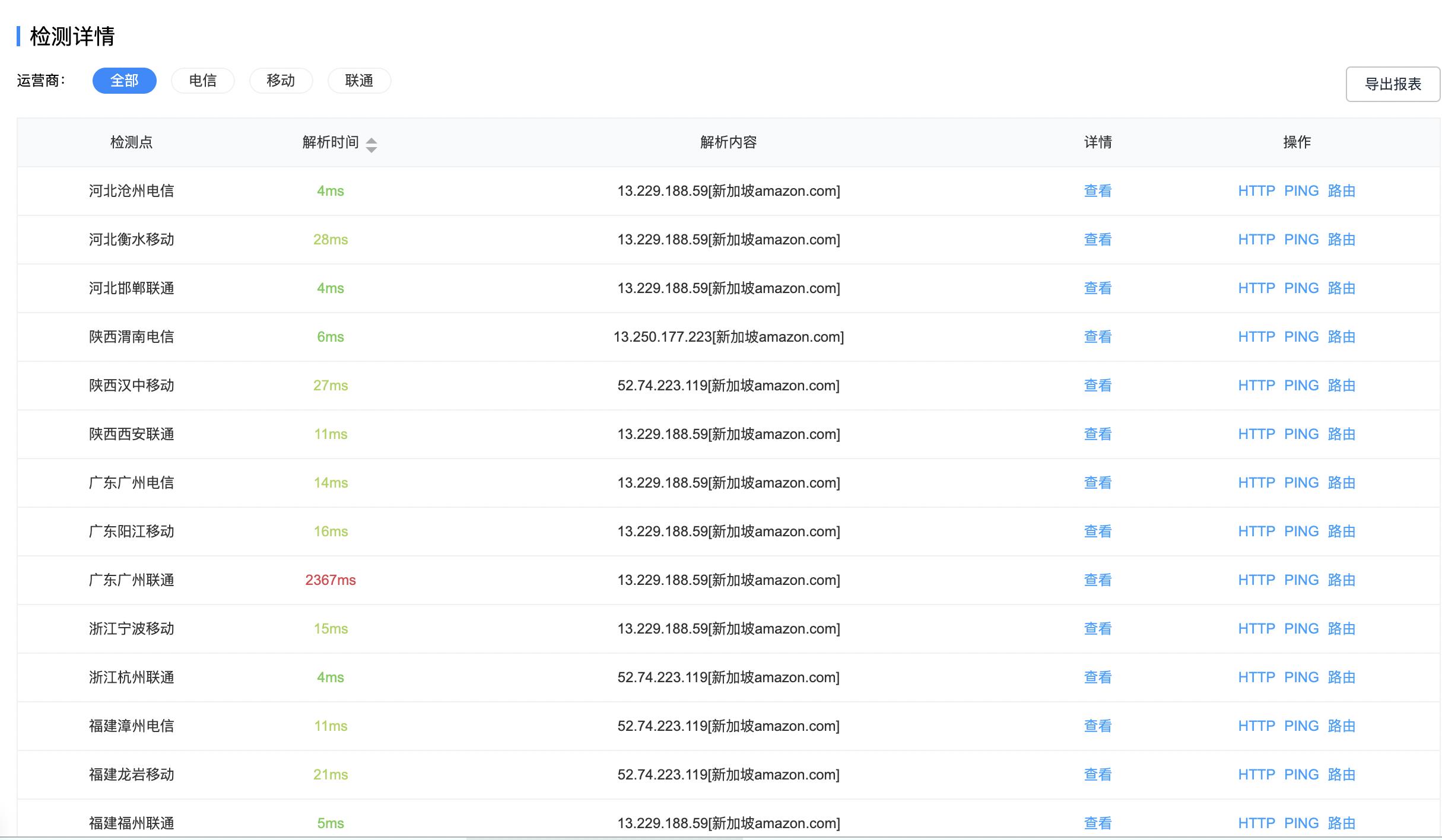Screen dimensions: 1442x840
Task: Run PING test for 福建龙岩移动
Action: tap(1301, 775)
